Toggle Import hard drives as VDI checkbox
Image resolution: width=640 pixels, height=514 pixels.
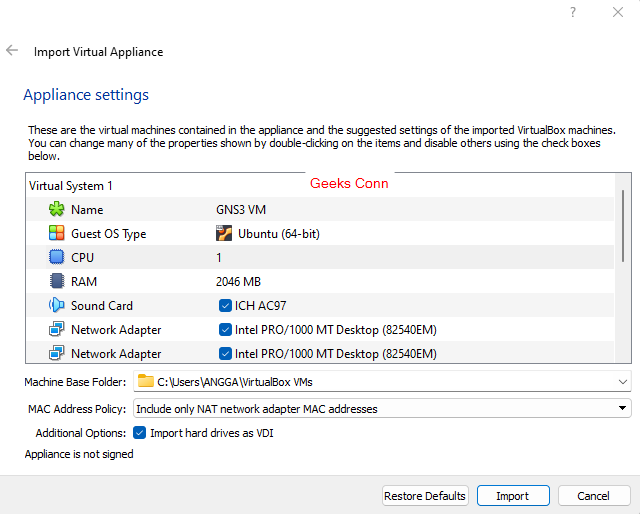coord(140,433)
